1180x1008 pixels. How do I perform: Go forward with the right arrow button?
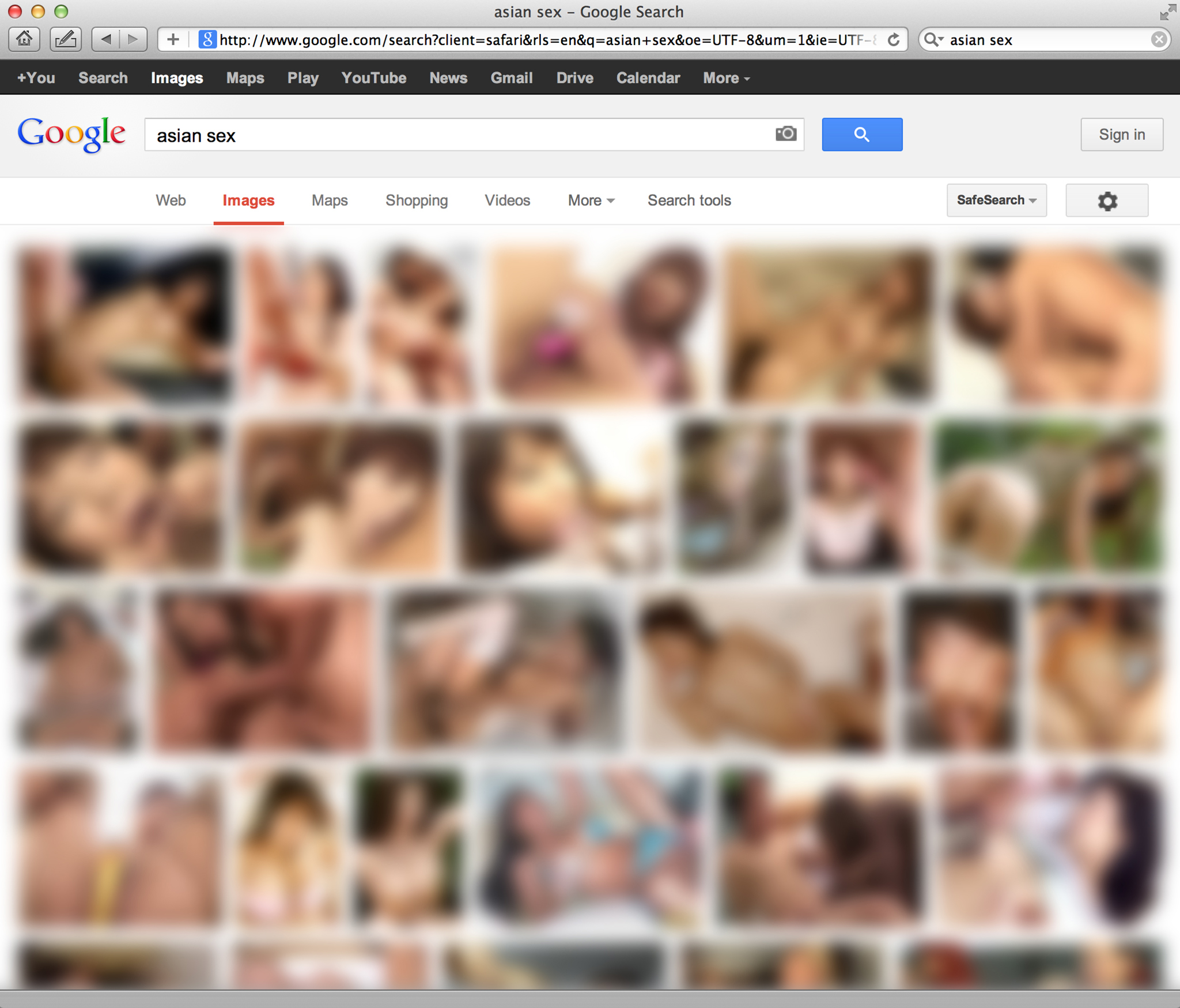pyautogui.click(x=133, y=39)
